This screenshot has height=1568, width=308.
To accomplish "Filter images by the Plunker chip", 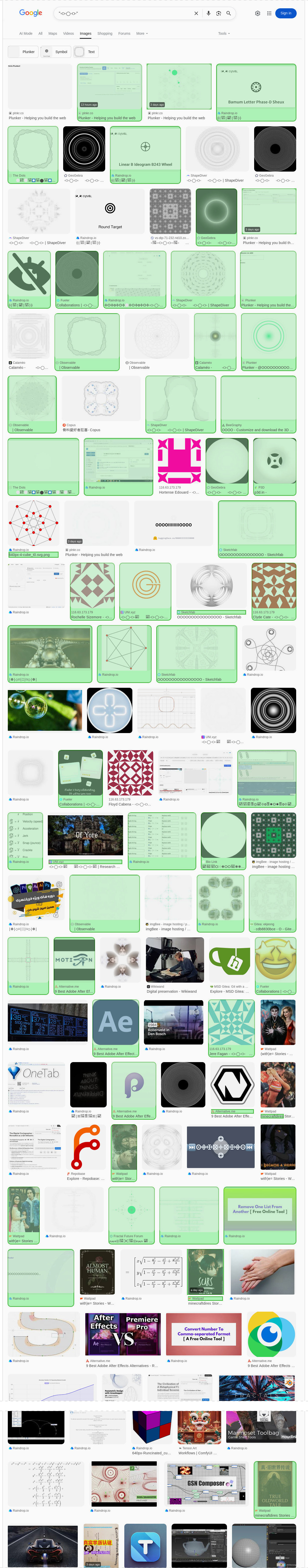I will [23, 52].
